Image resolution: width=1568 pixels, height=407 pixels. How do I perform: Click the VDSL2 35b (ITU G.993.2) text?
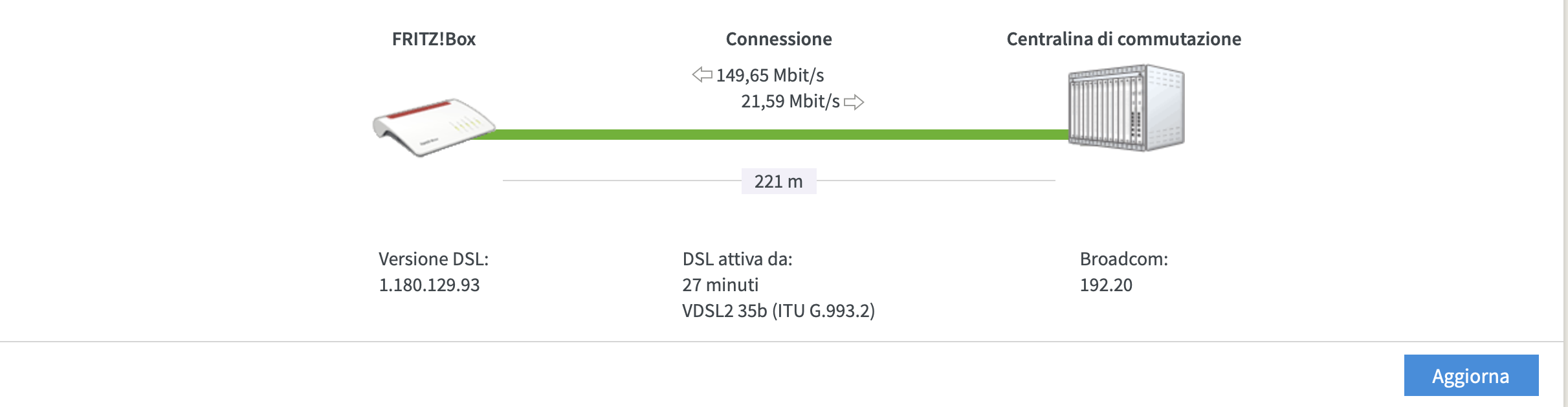point(778,311)
